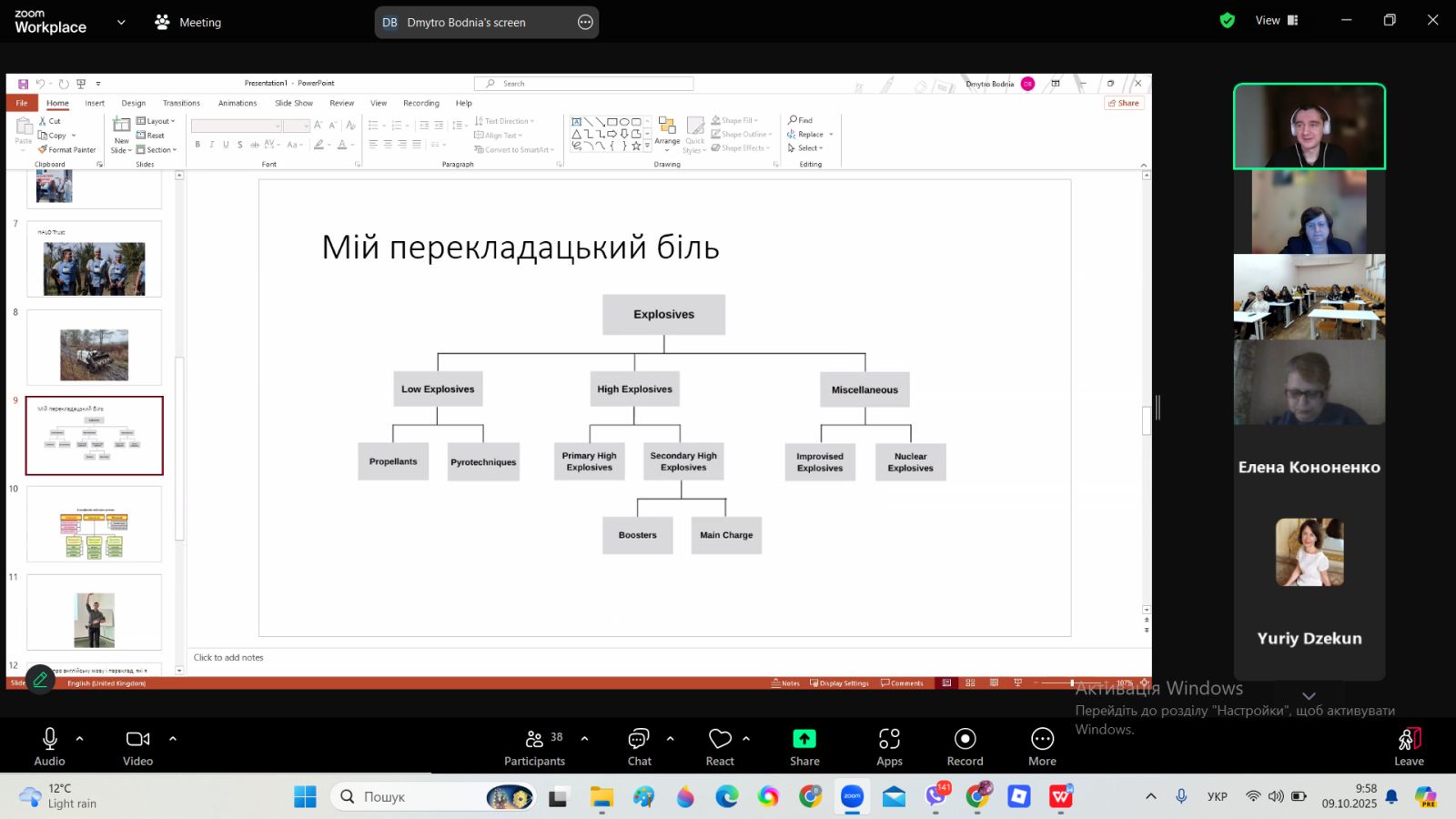Select the Format Painter tool

71,149
